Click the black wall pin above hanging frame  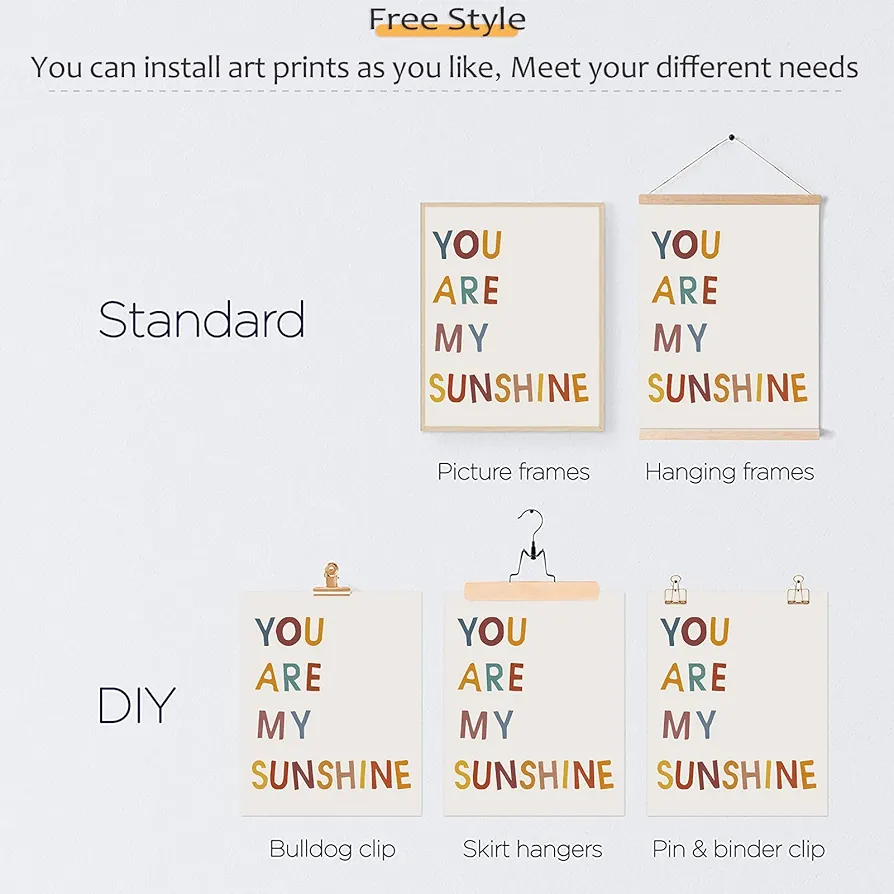[x=732, y=137]
